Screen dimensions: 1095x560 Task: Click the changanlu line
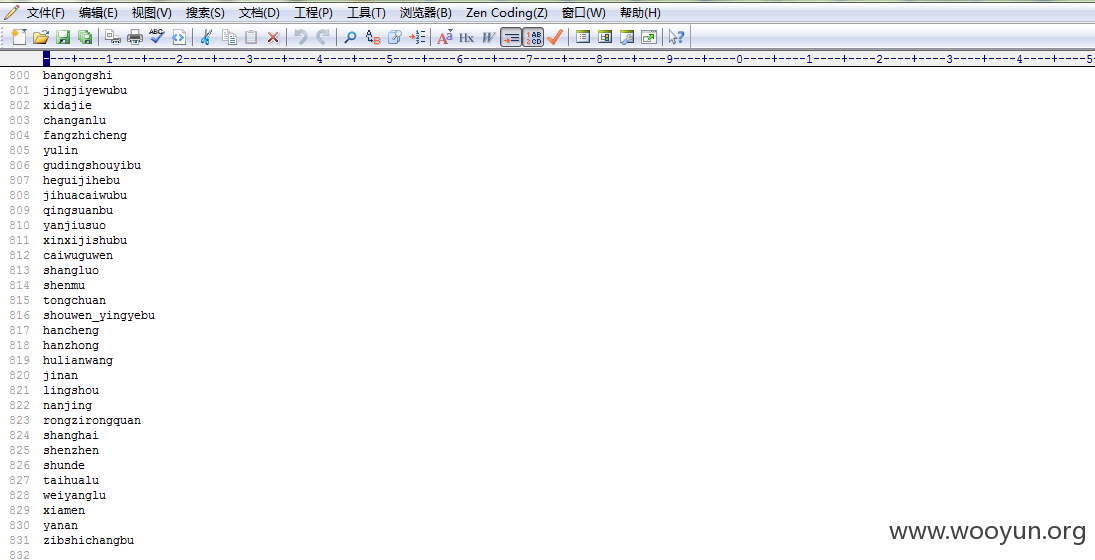(x=75, y=121)
